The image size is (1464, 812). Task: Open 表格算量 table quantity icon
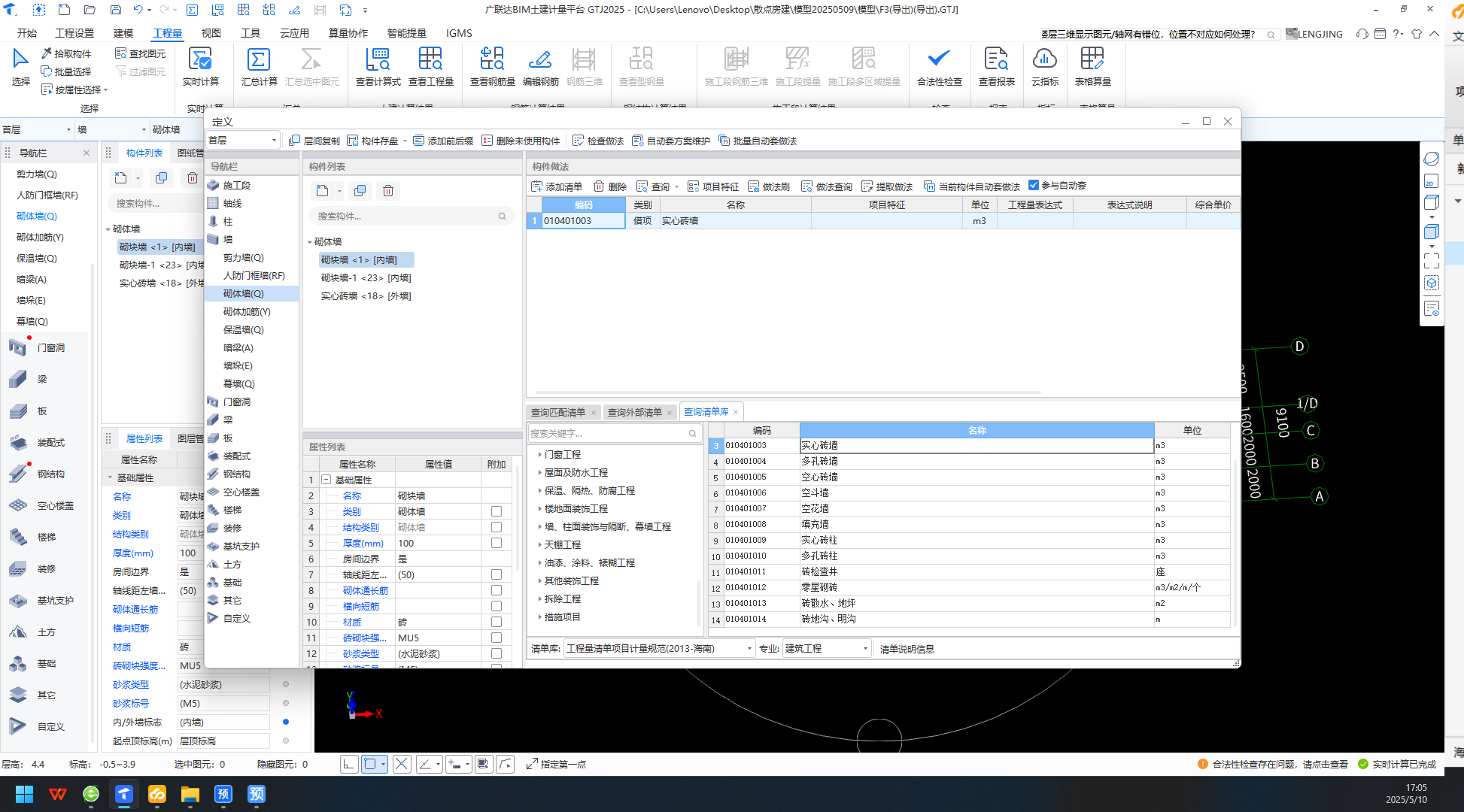(x=1092, y=66)
